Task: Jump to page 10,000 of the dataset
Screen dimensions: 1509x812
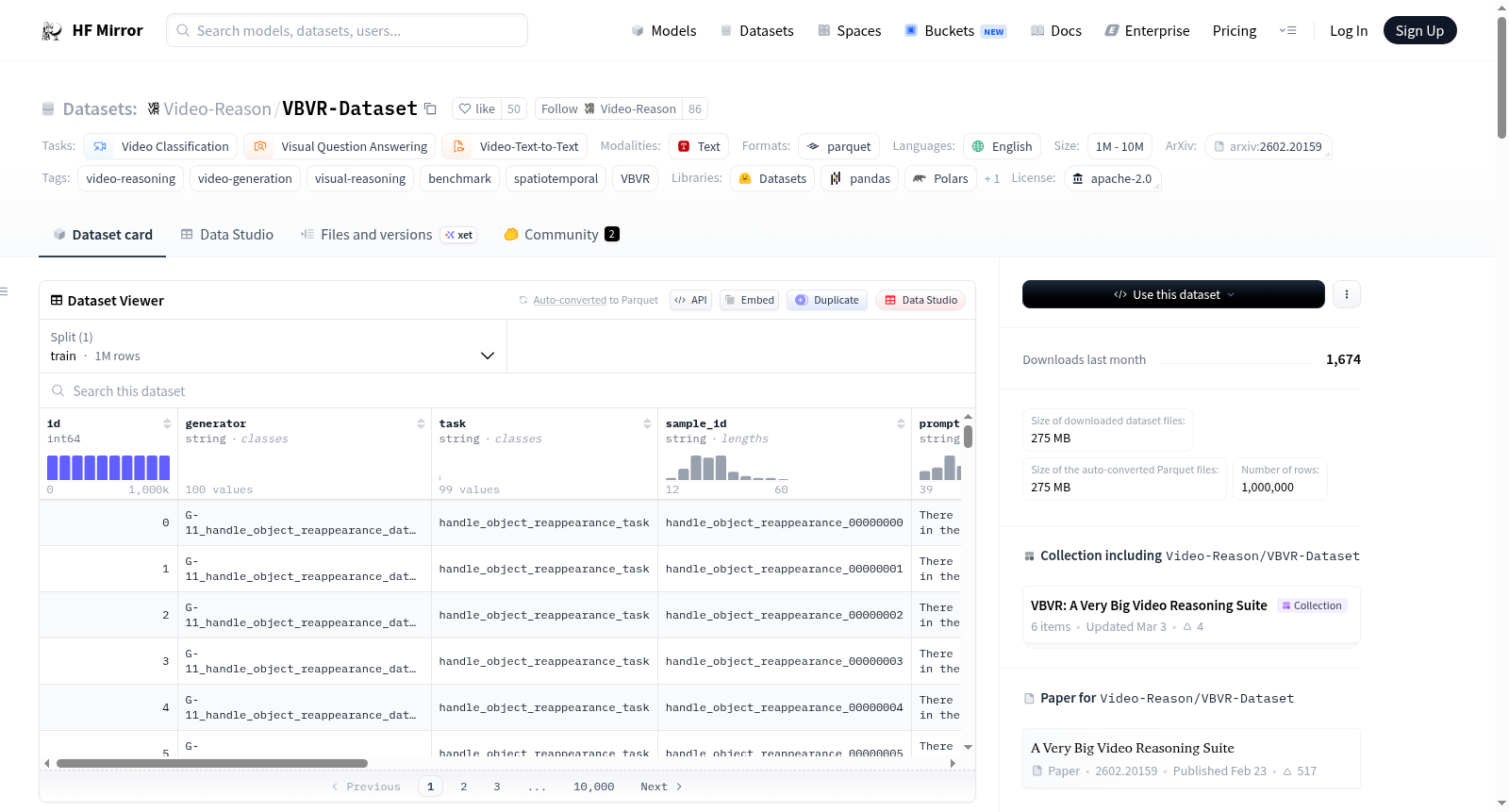Action: pos(593,787)
